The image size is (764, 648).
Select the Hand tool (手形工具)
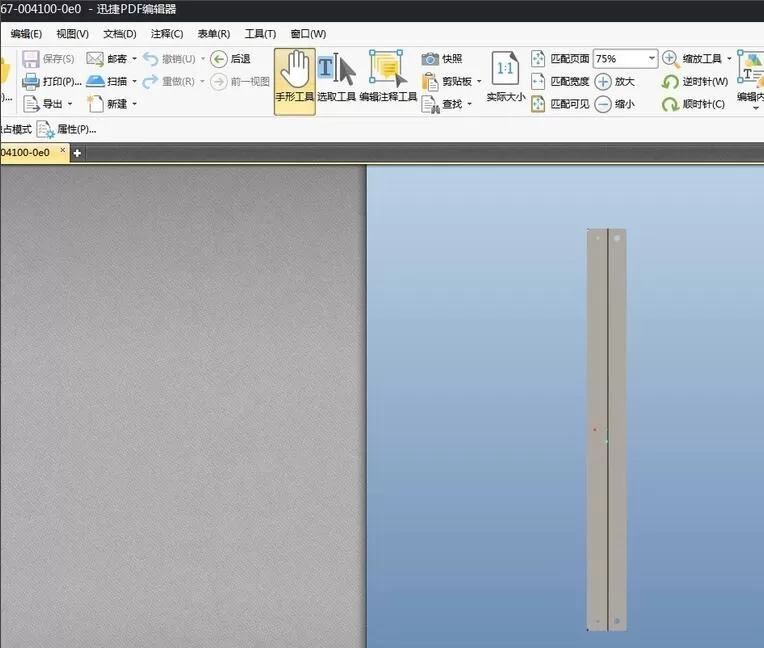tap(295, 81)
